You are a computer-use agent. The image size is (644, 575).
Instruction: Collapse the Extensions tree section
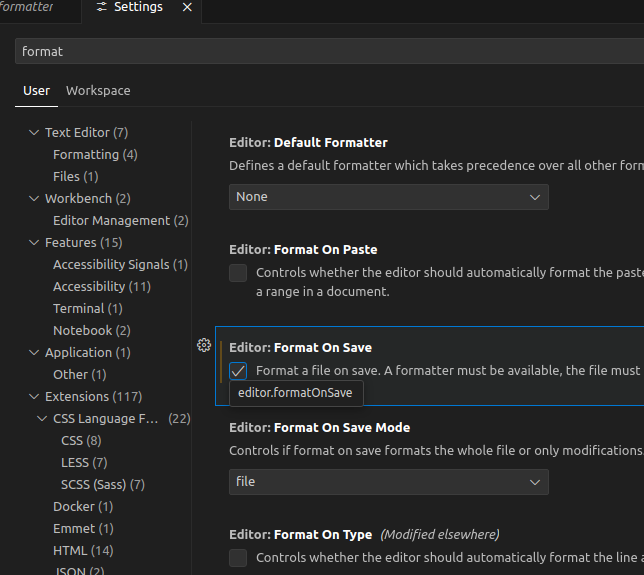34,397
